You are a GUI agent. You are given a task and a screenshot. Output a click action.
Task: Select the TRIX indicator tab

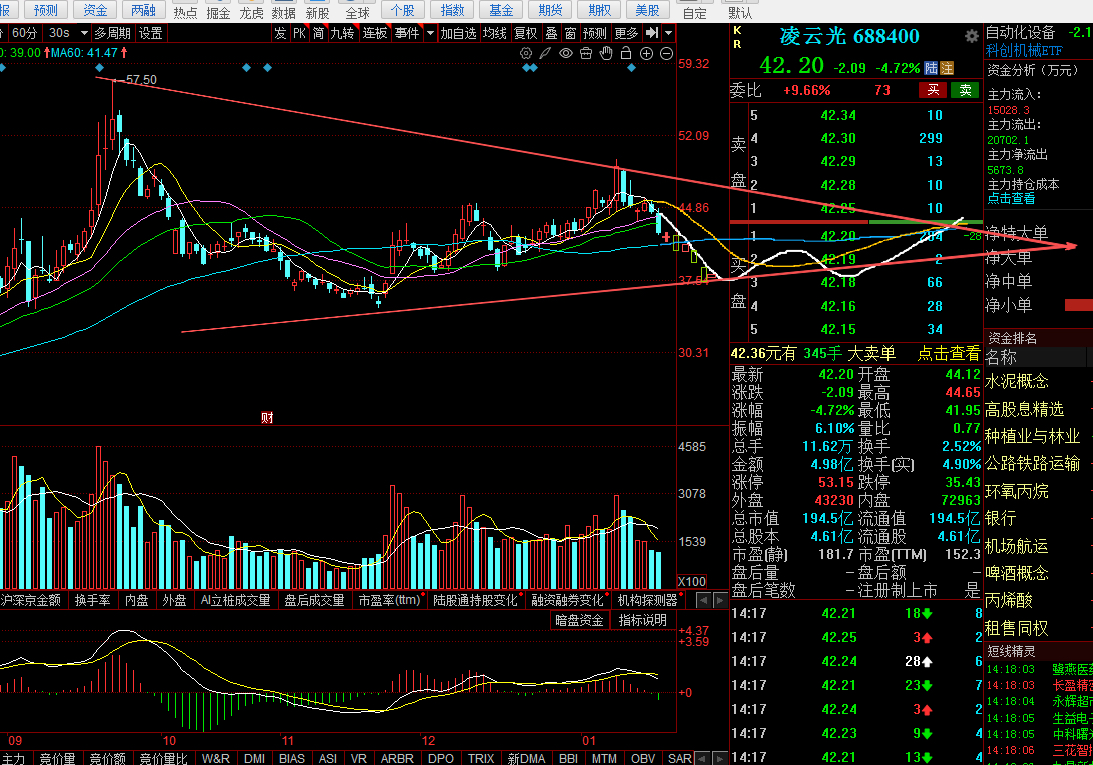[481, 758]
